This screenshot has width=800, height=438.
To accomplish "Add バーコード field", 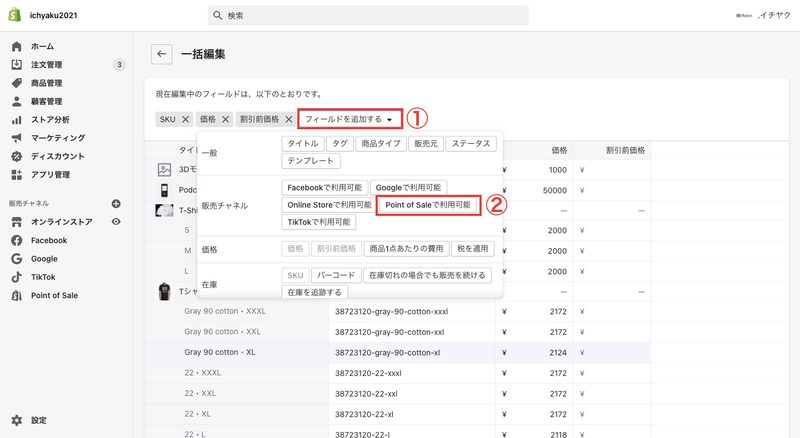I will click(336, 275).
